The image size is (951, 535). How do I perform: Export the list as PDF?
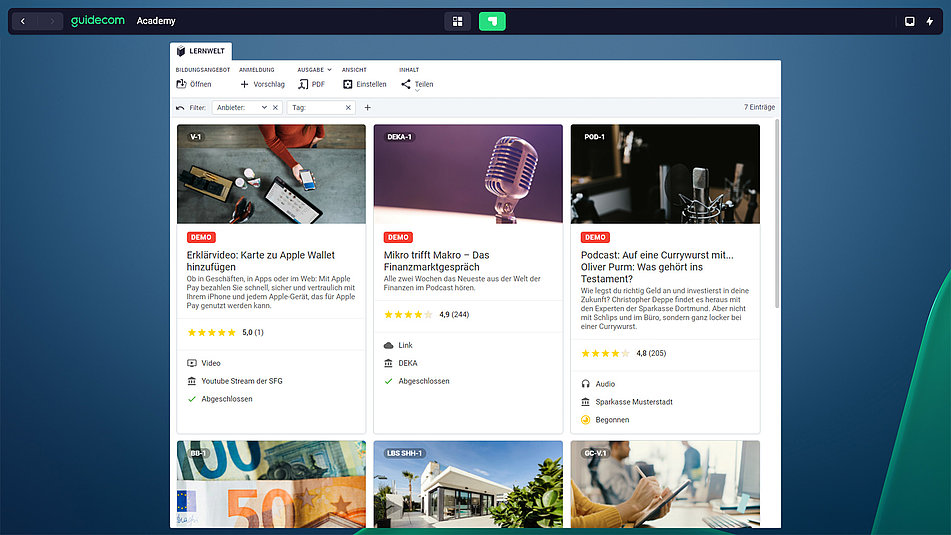312,84
